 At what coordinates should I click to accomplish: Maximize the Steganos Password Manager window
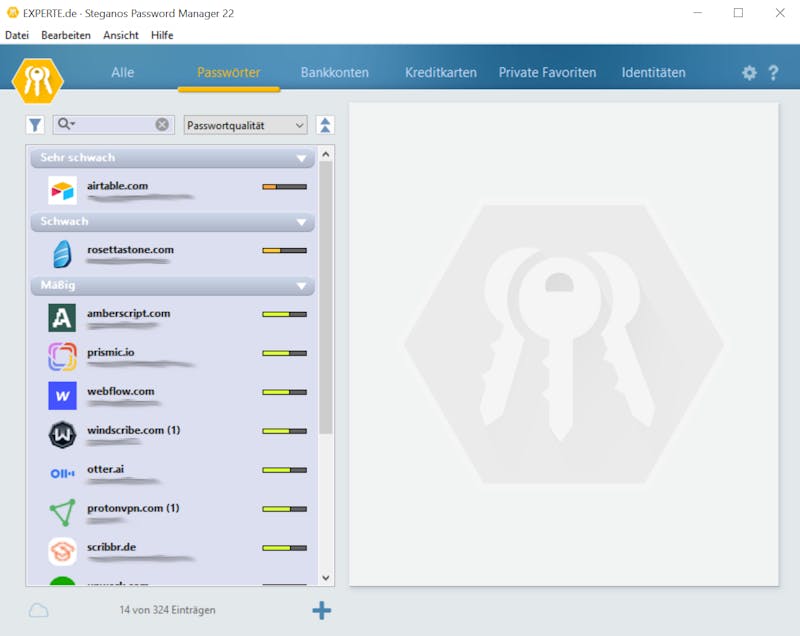pyautogui.click(x=738, y=13)
